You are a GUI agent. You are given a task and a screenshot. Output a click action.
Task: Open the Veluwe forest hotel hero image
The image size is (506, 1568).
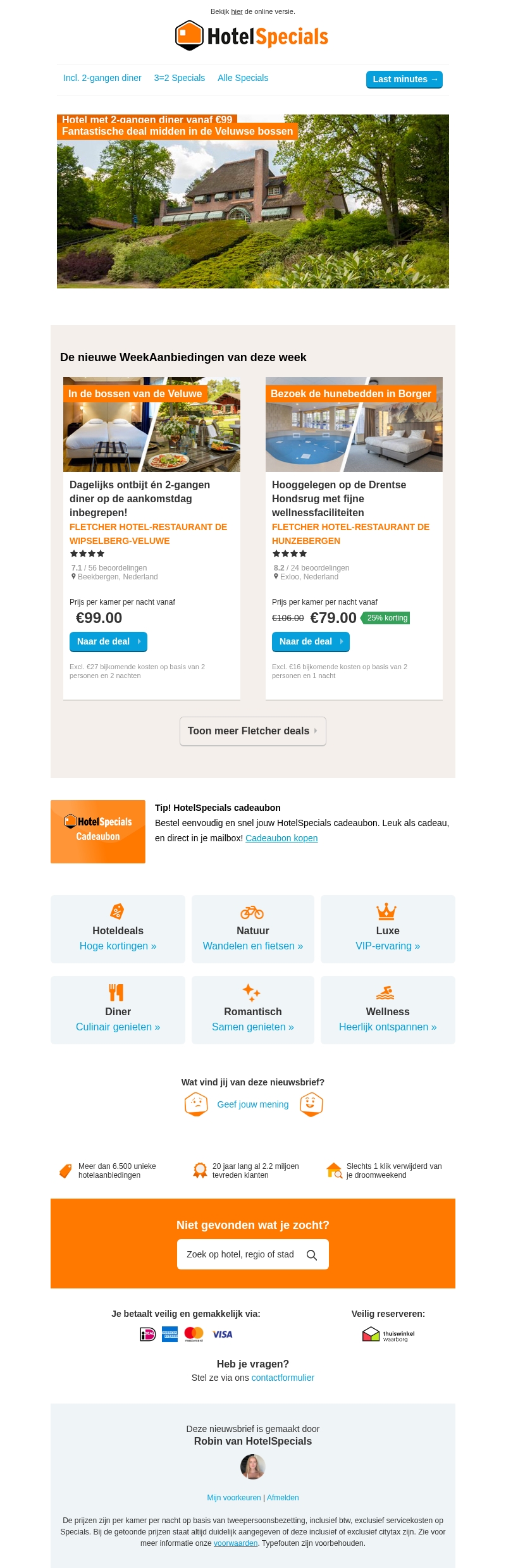pos(253,209)
